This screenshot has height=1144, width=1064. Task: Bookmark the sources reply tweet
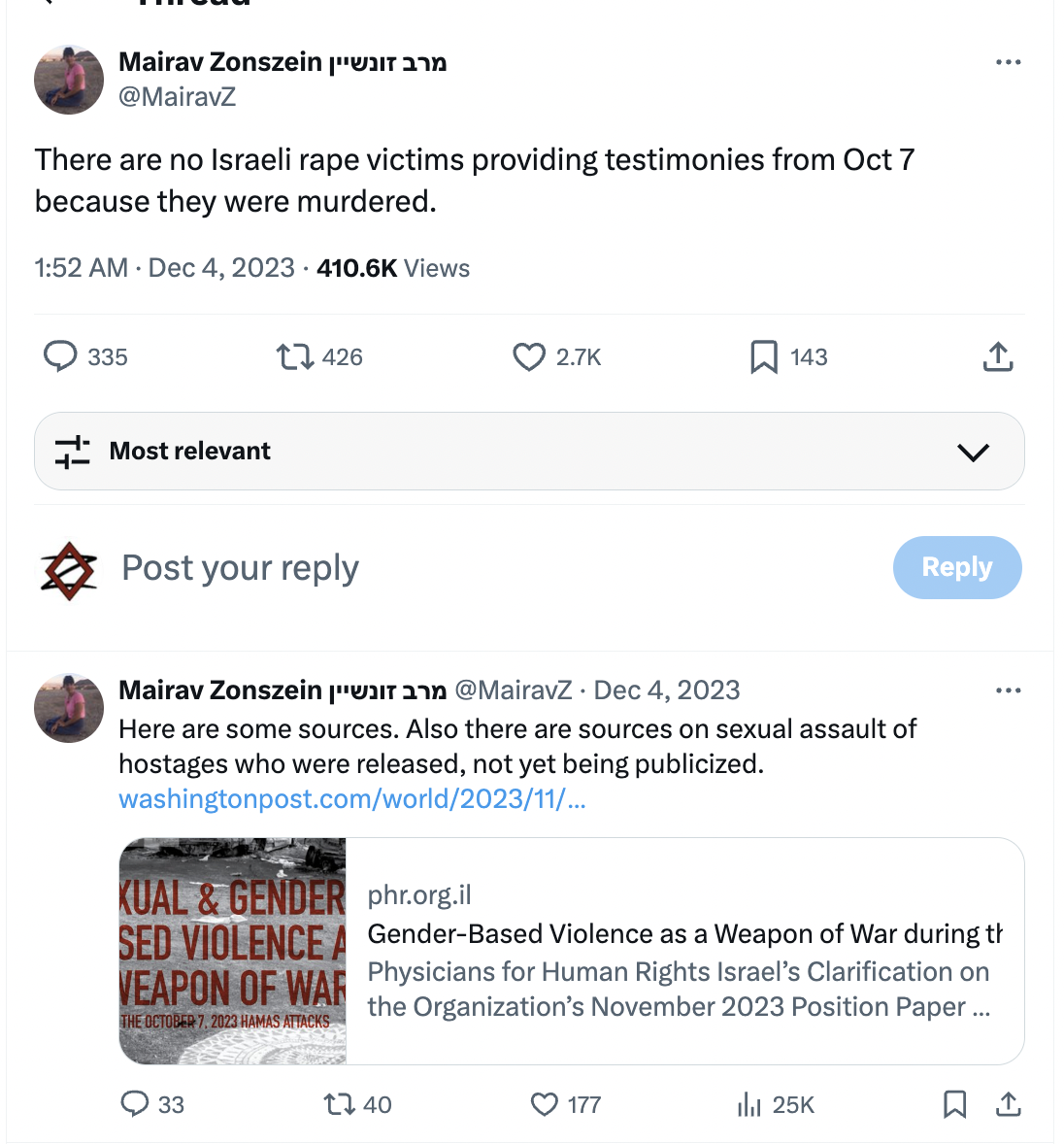click(x=955, y=1104)
